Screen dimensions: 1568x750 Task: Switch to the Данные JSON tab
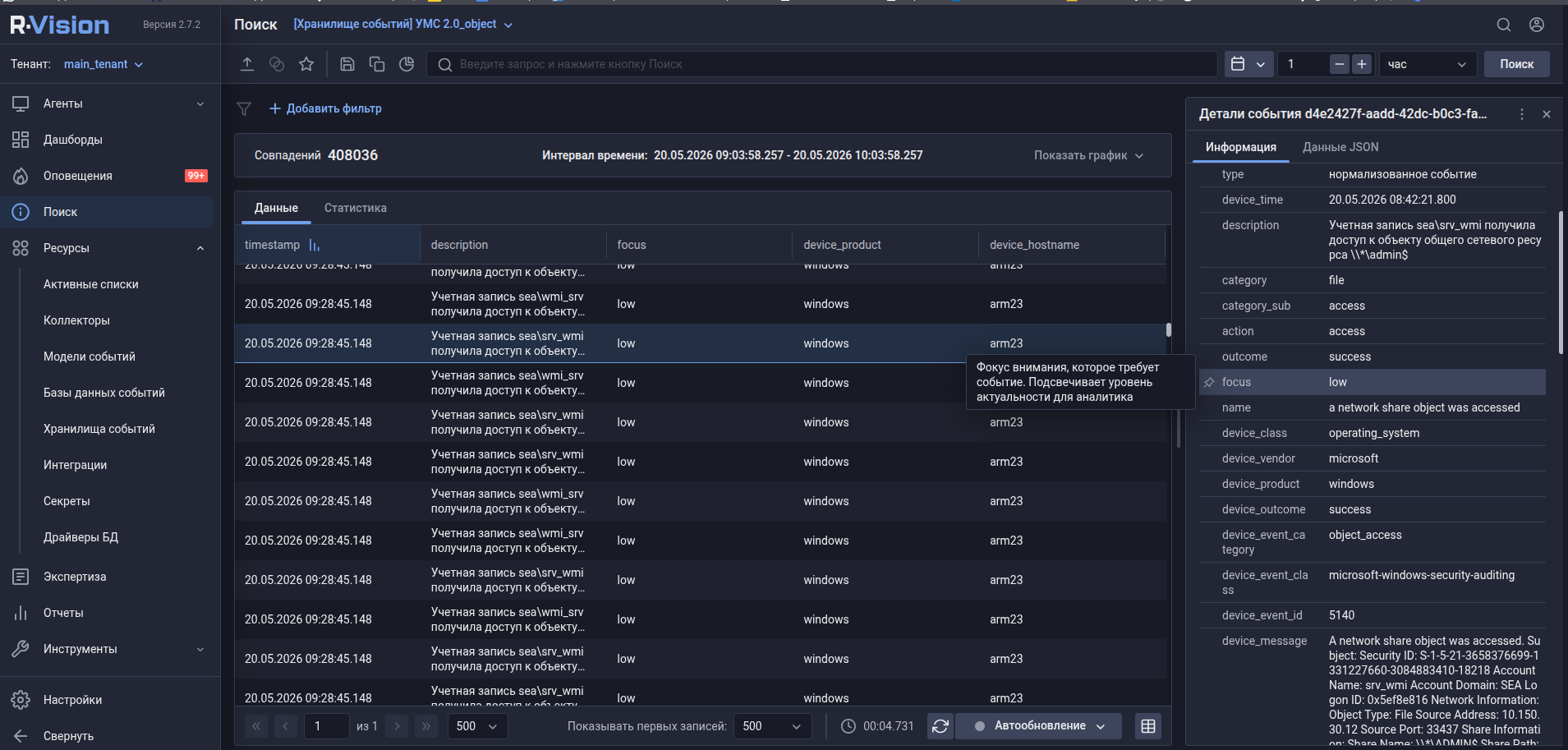click(1340, 147)
